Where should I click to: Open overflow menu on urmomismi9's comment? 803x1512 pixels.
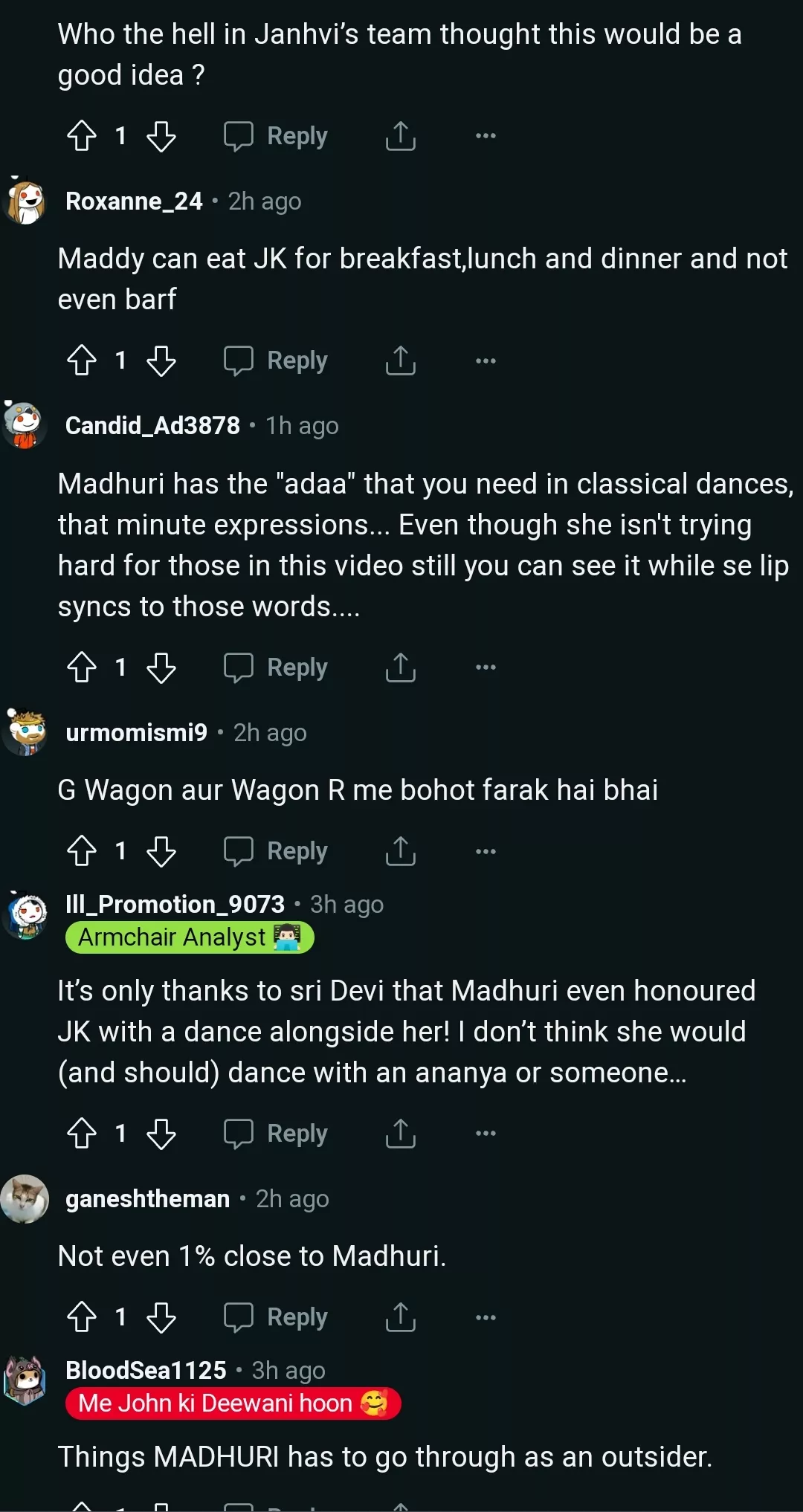(486, 851)
